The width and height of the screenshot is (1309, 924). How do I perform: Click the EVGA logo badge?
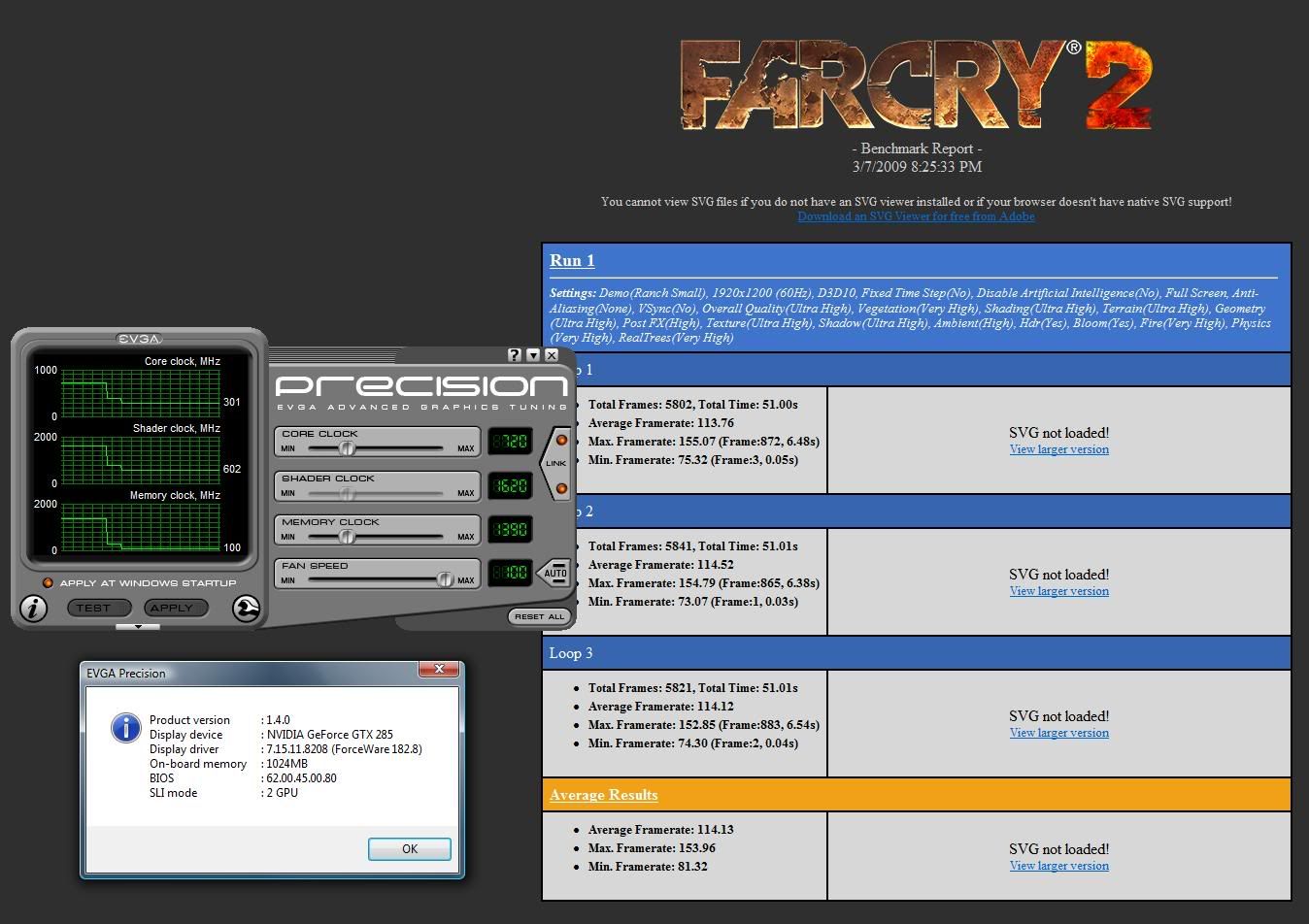coord(139,339)
